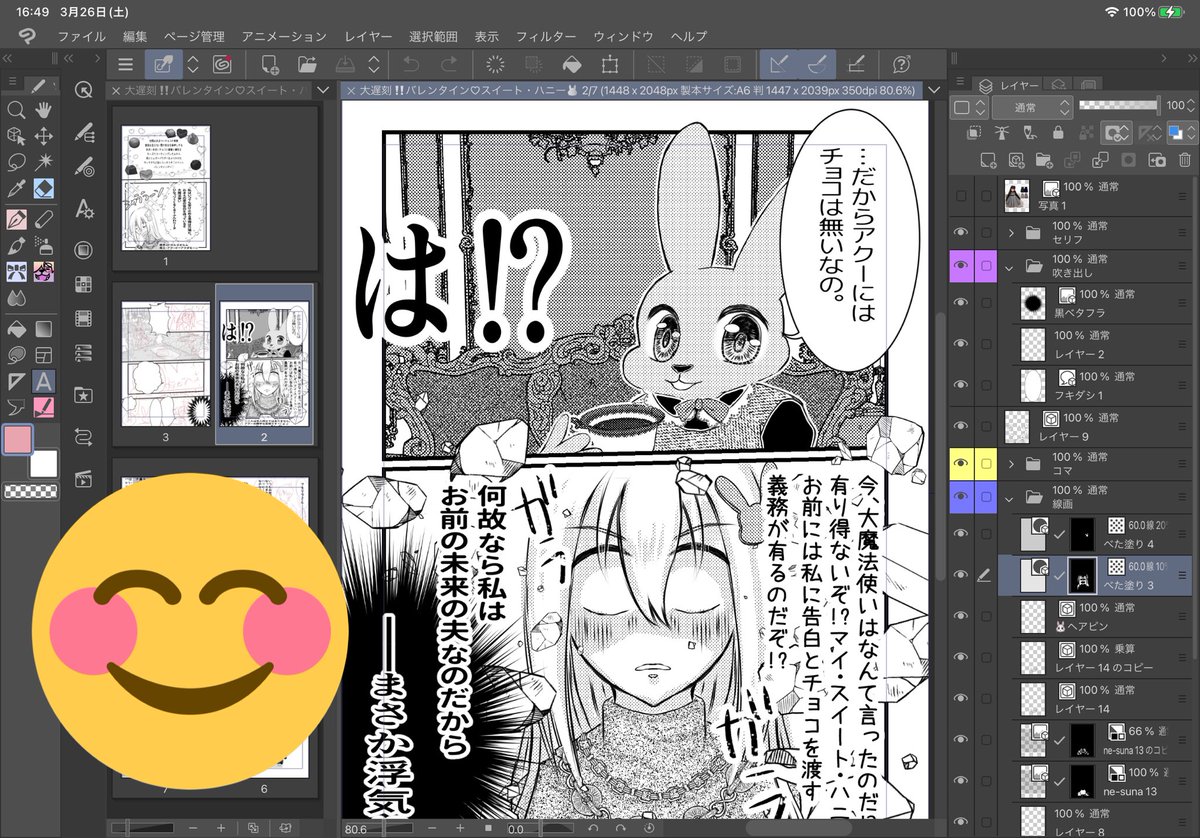The image size is (1200, 838).
Task: Select the white sub color swatch
Action: click(x=43, y=464)
